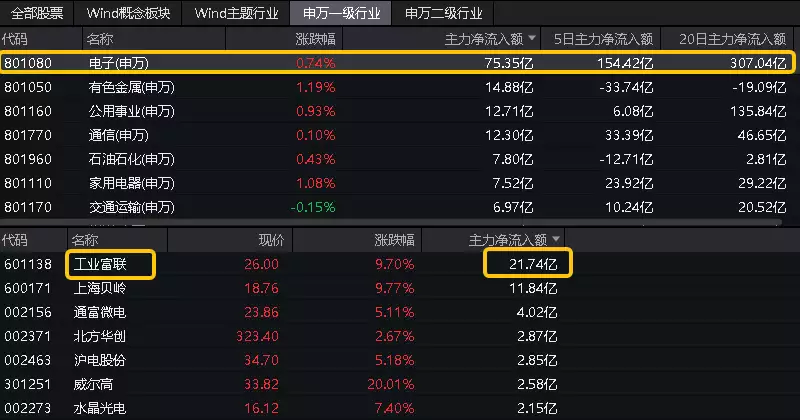800x420 pixels.
Task: Click stock code 600171
Action: pos(28,288)
